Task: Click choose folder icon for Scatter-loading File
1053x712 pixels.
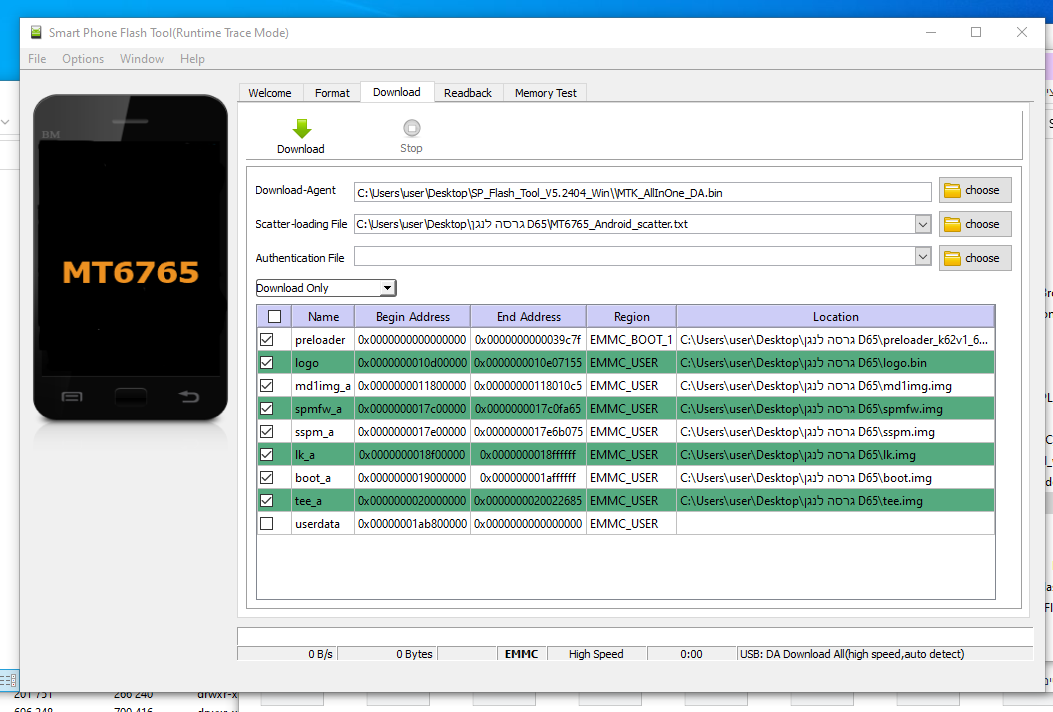Action: pyautogui.click(x=952, y=224)
